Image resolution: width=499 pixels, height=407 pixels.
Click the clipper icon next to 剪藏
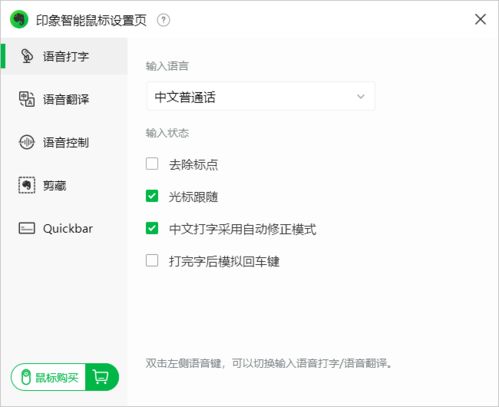[x=27, y=185]
